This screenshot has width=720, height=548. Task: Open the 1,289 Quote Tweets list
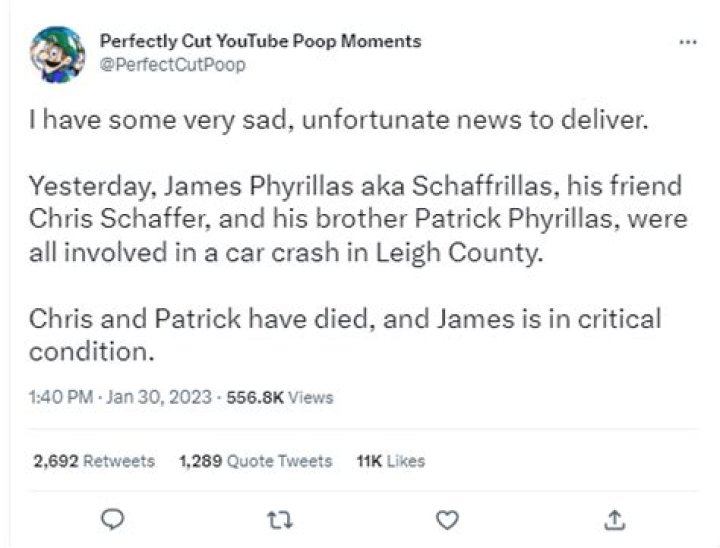tap(255, 461)
